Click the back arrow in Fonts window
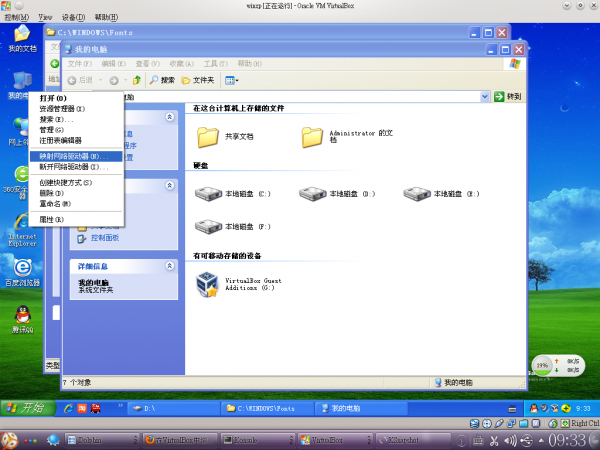Image resolution: width=600 pixels, height=450 pixels. pyautogui.click(x=55, y=64)
